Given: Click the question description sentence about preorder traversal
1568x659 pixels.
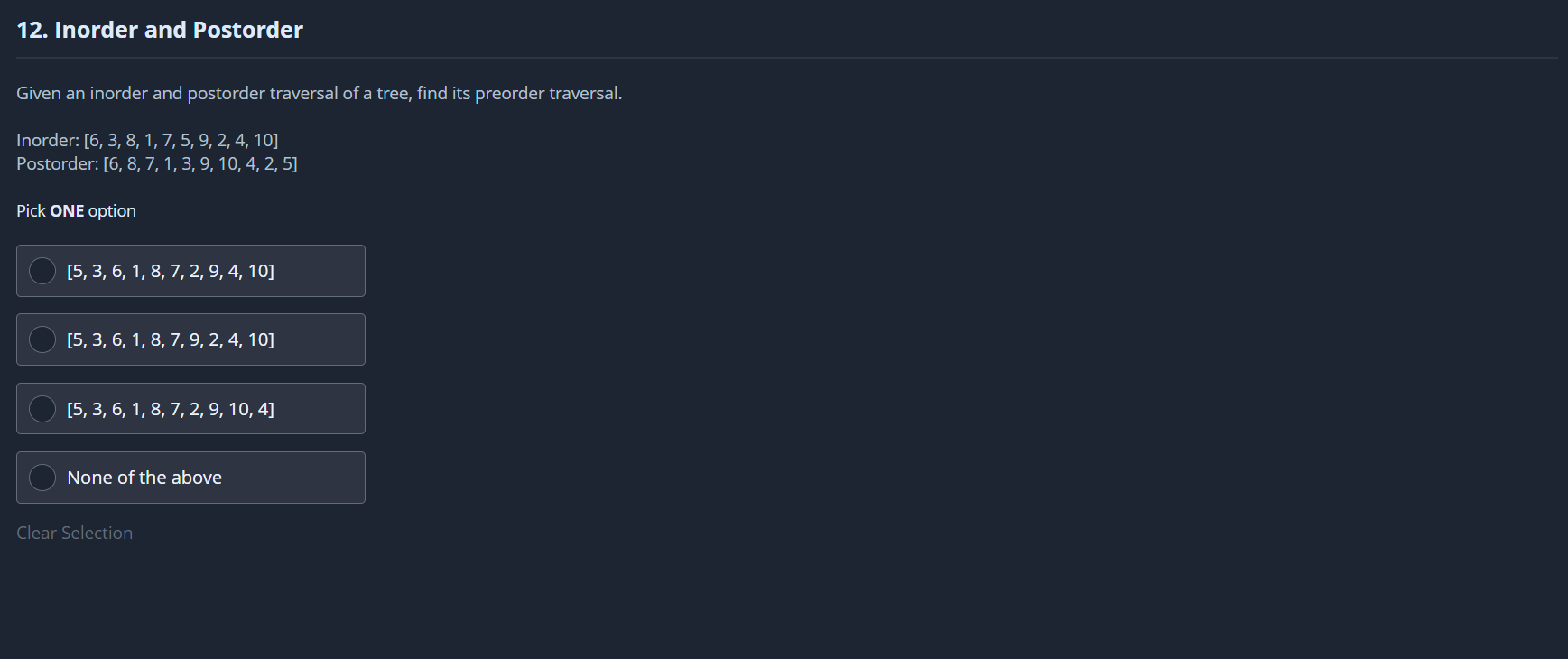Looking at the screenshot, I should (319, 93).
